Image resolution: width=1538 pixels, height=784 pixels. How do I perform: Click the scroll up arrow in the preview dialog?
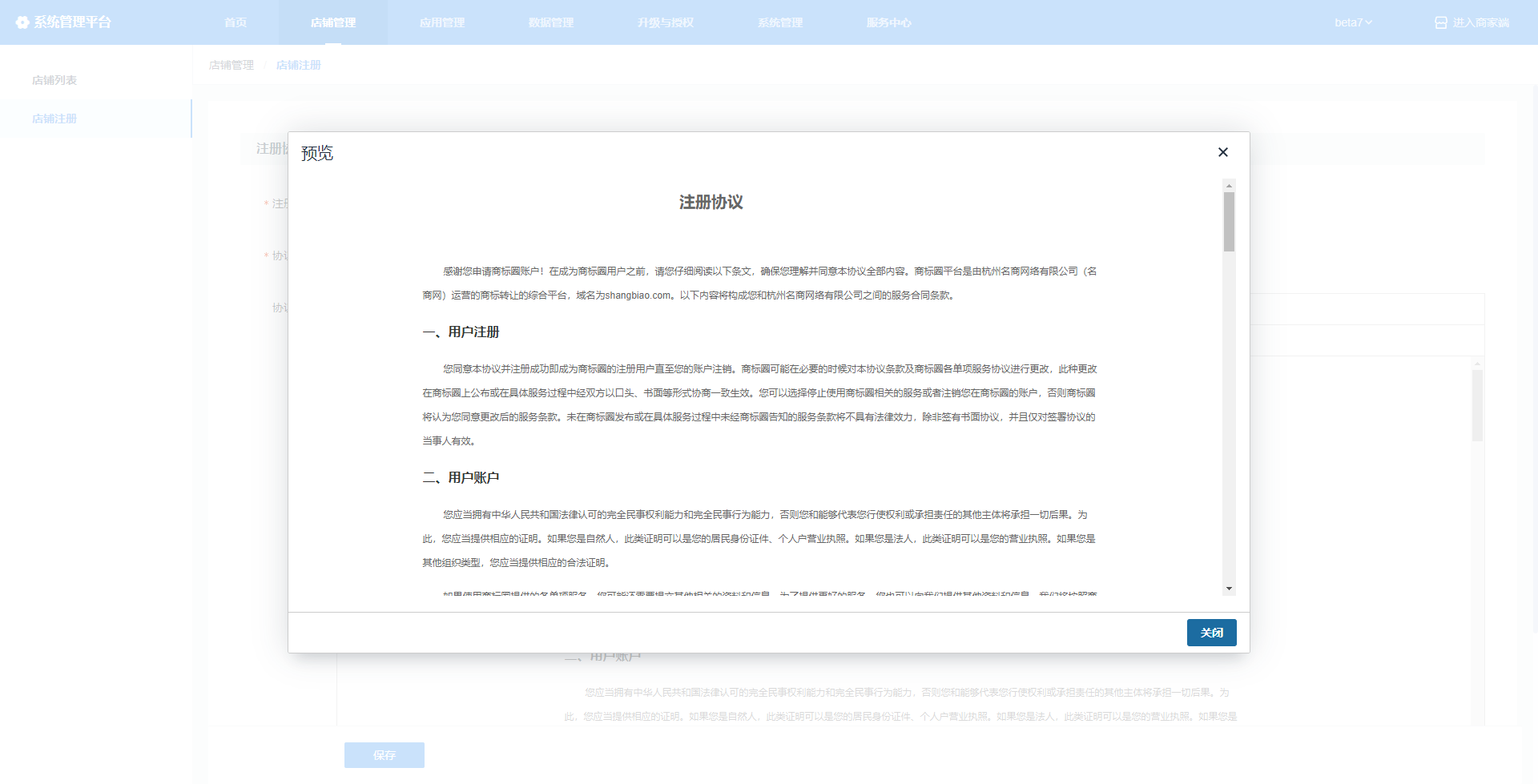point(1229,186)
